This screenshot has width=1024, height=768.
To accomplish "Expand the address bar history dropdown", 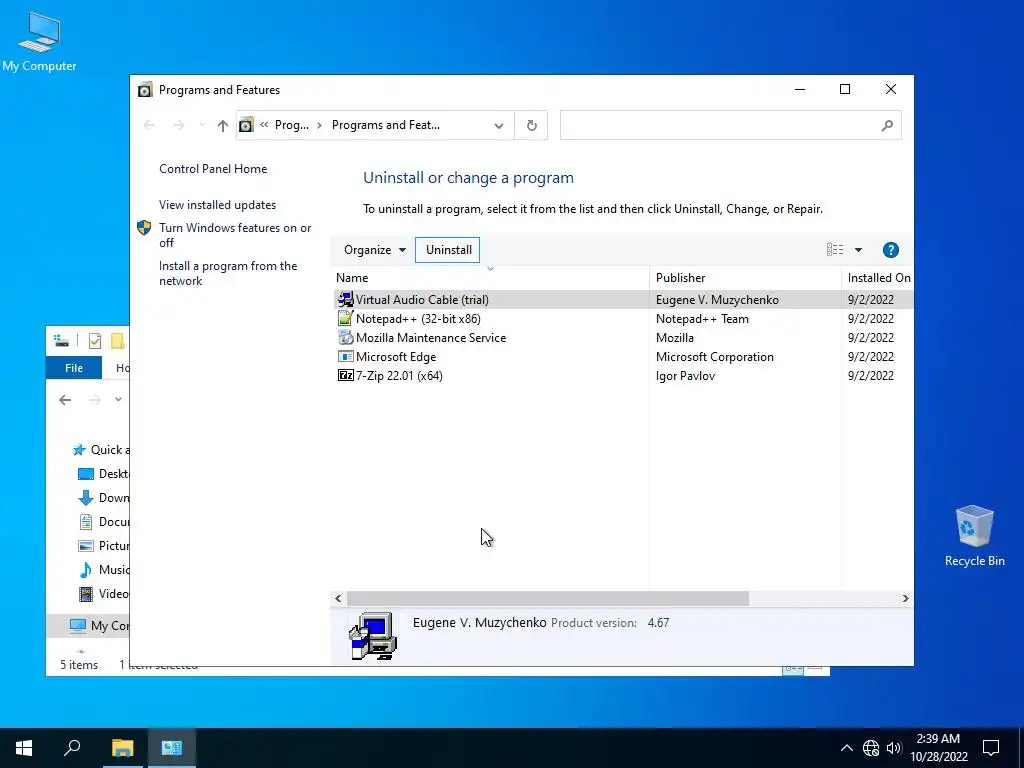I will tap(498, 125).
